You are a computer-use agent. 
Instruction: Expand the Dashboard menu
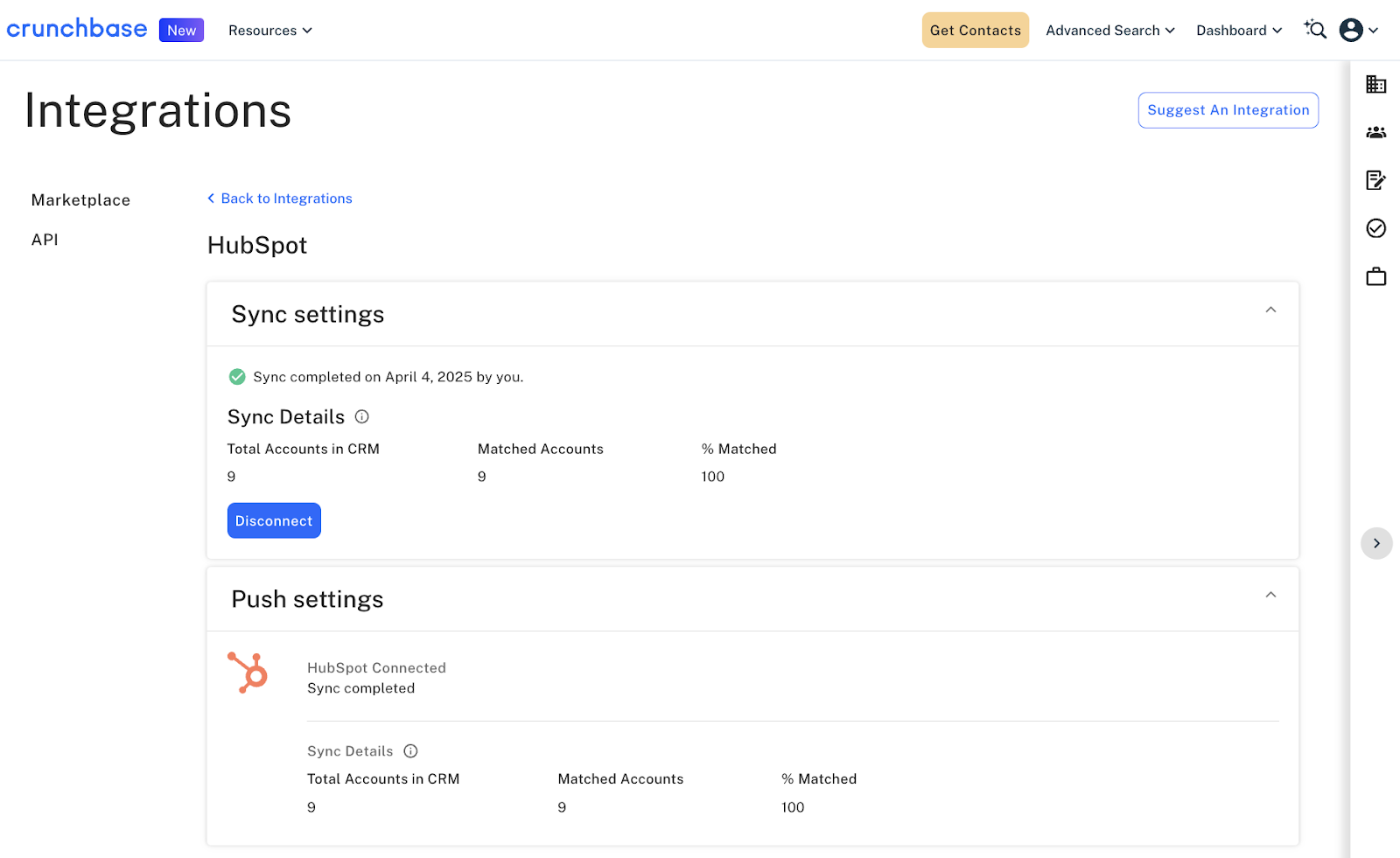pyautogui.click(x=1238, y=31)
